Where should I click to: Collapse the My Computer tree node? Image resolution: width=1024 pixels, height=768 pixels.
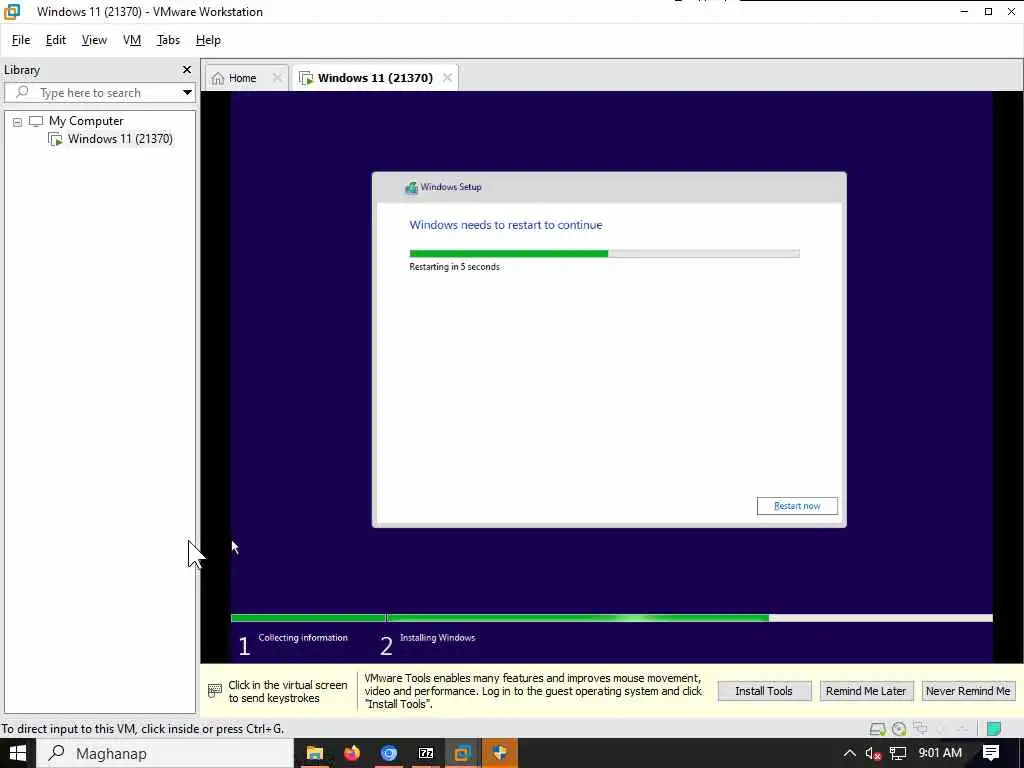(18, 122)
